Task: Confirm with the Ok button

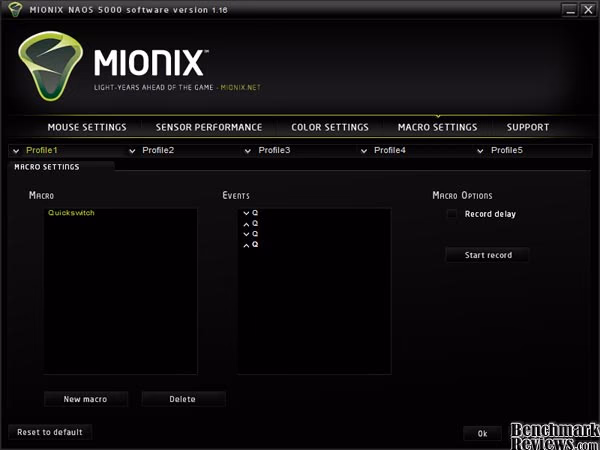Action: 483,434
